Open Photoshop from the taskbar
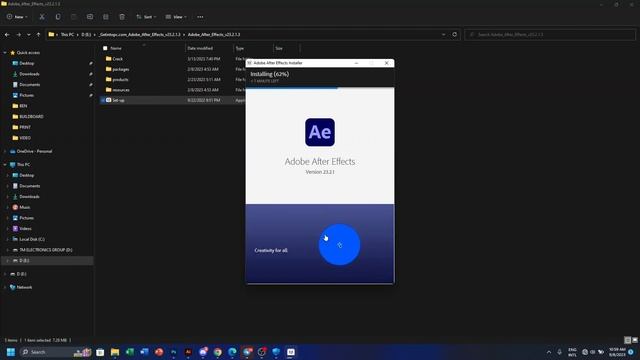Image resolution: width=640 pixels, height=360 pixels. (174, 352)
